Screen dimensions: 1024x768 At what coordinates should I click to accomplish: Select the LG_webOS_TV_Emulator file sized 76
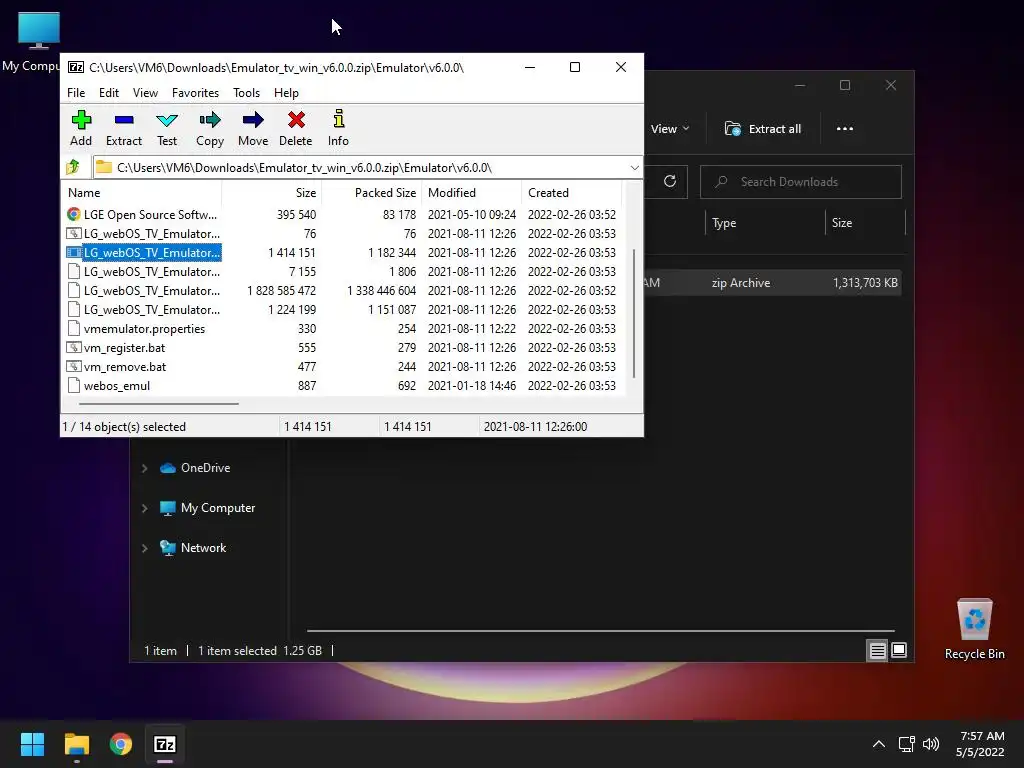tap(152, 234)
